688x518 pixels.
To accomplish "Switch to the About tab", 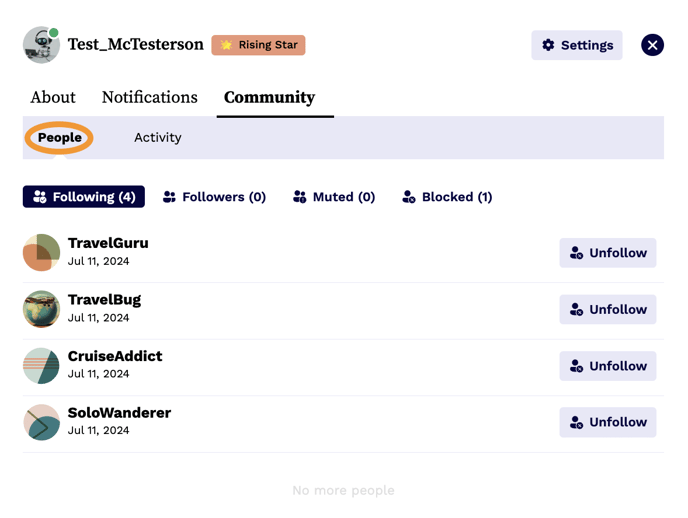I will [53, 97].
